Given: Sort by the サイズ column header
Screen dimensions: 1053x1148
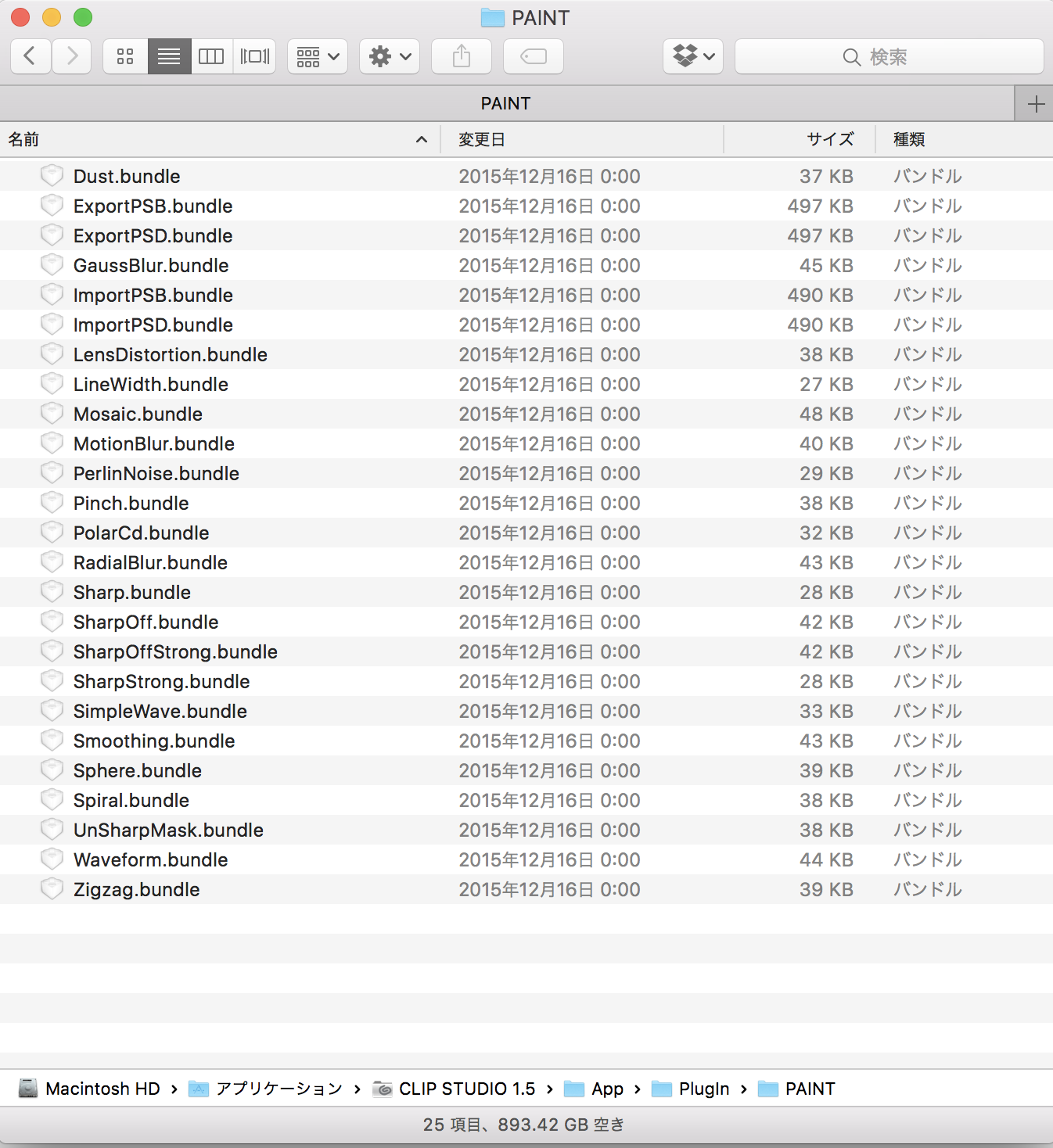Looking at the screenshot, I should (829, 140).
